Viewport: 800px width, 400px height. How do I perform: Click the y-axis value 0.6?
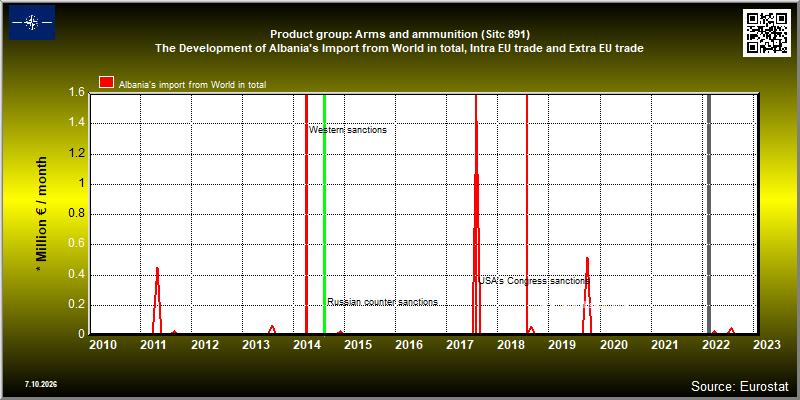pyautogui.click(x=77, y=244)
